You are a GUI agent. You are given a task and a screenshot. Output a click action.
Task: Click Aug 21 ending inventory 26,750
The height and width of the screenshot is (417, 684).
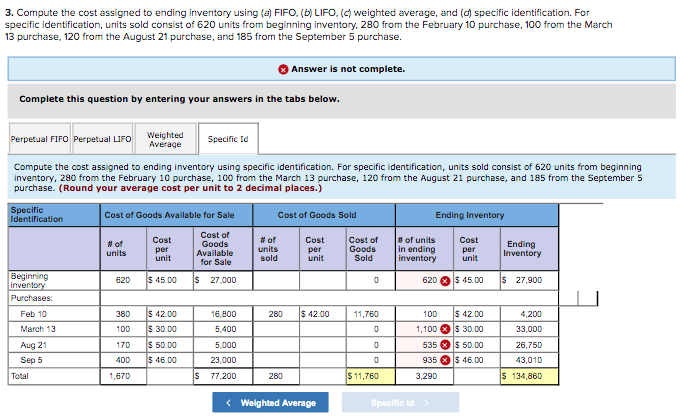click(529, 345)
